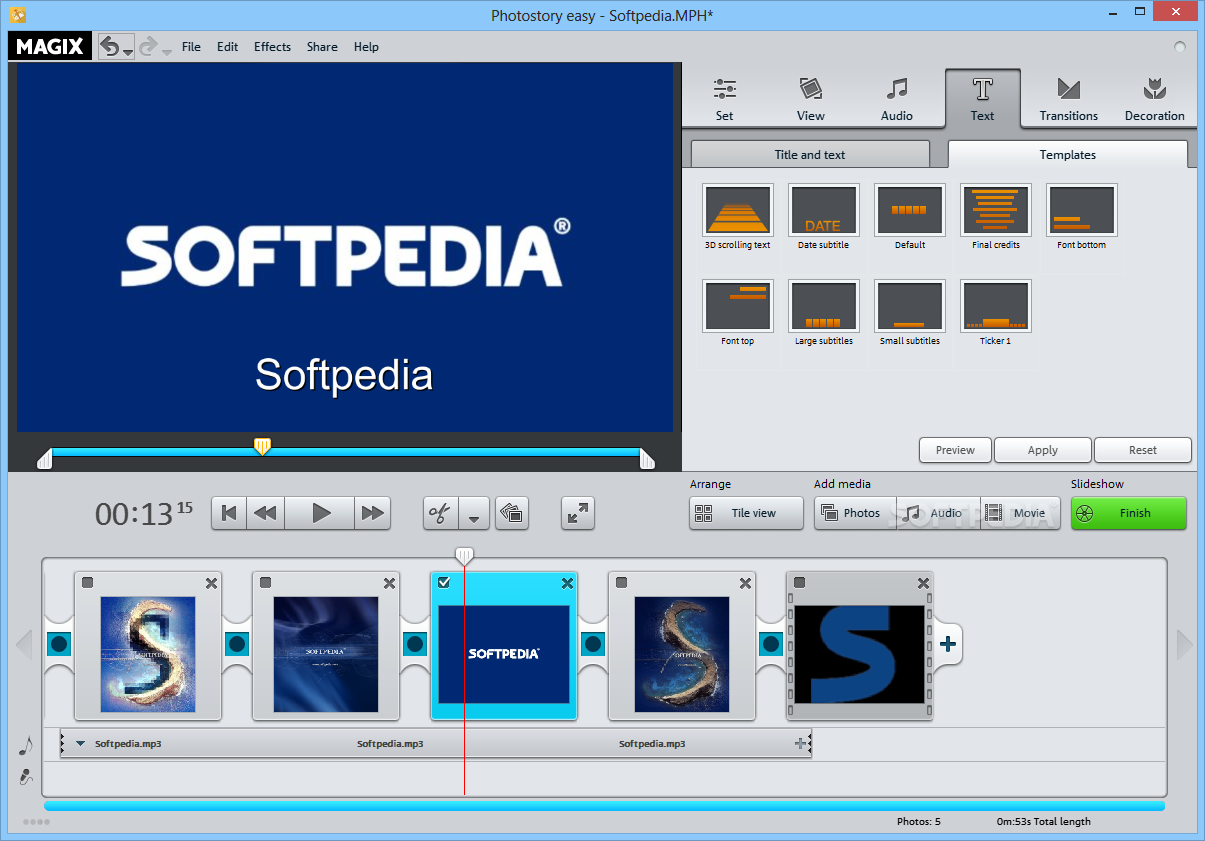Uncheck the selected Softpedia slide checkbox
Image resolution: width=1205 pixels, height=841 pixels.
click(x=444, y=583)
